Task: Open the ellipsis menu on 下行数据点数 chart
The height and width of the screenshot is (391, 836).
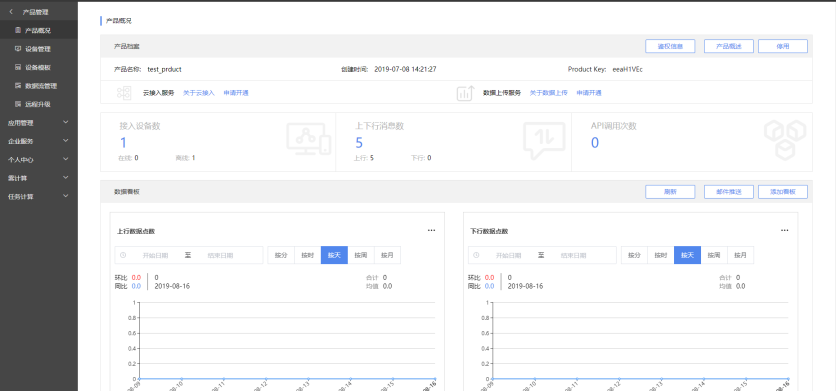Action: [785, 230]
